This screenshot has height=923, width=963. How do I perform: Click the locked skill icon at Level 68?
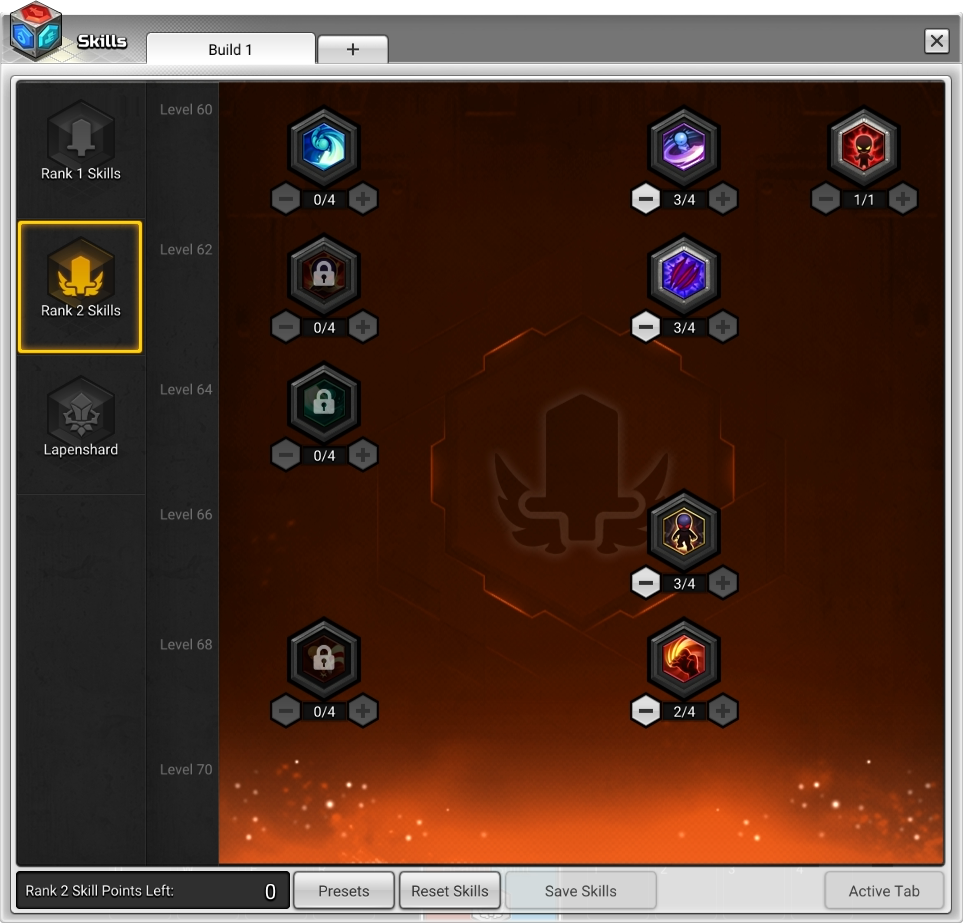coord(324,658)
